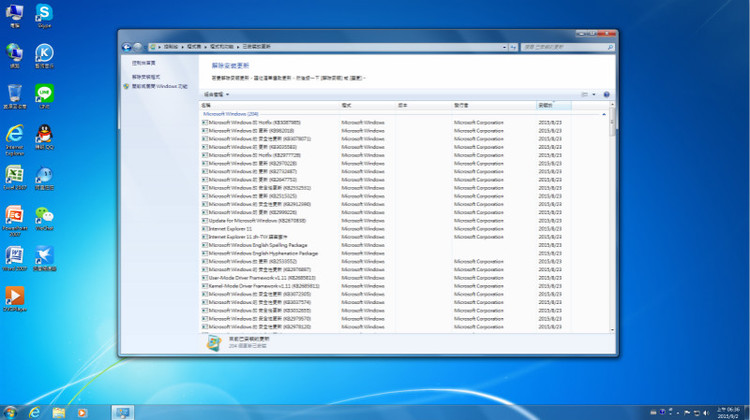Open Excel 2007 desktop shortcut
The height and width of the screenshot is (420, 750).
[15, 175]
